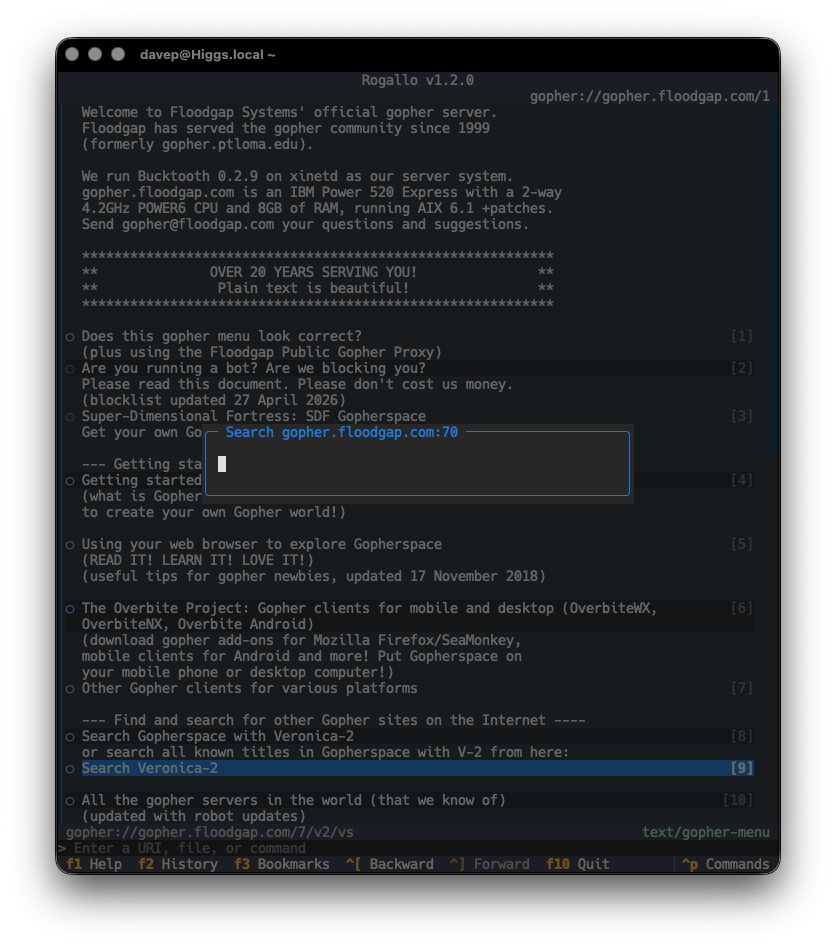
Task: Click f10 Quit in the footer
Action: tap(577, 864)
